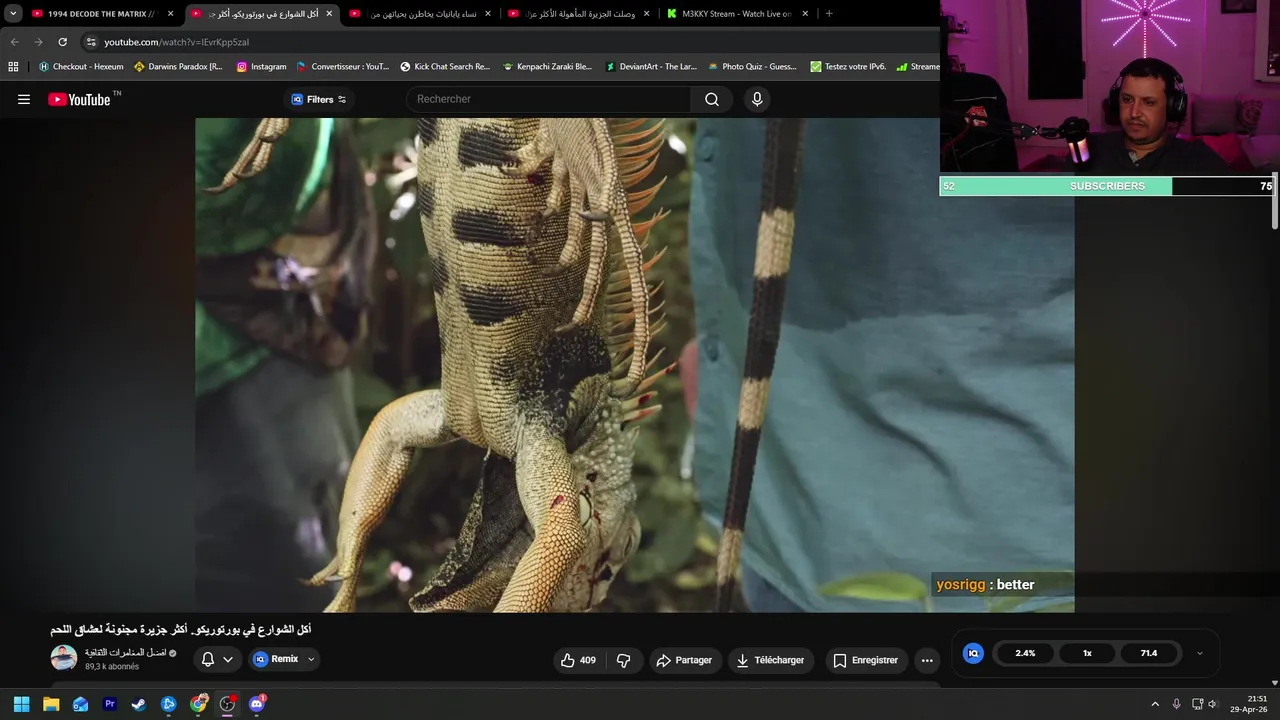Open Google Chrome from the taskbar
Viewport: 1280px width, 720px height.
tap(199, 704)
